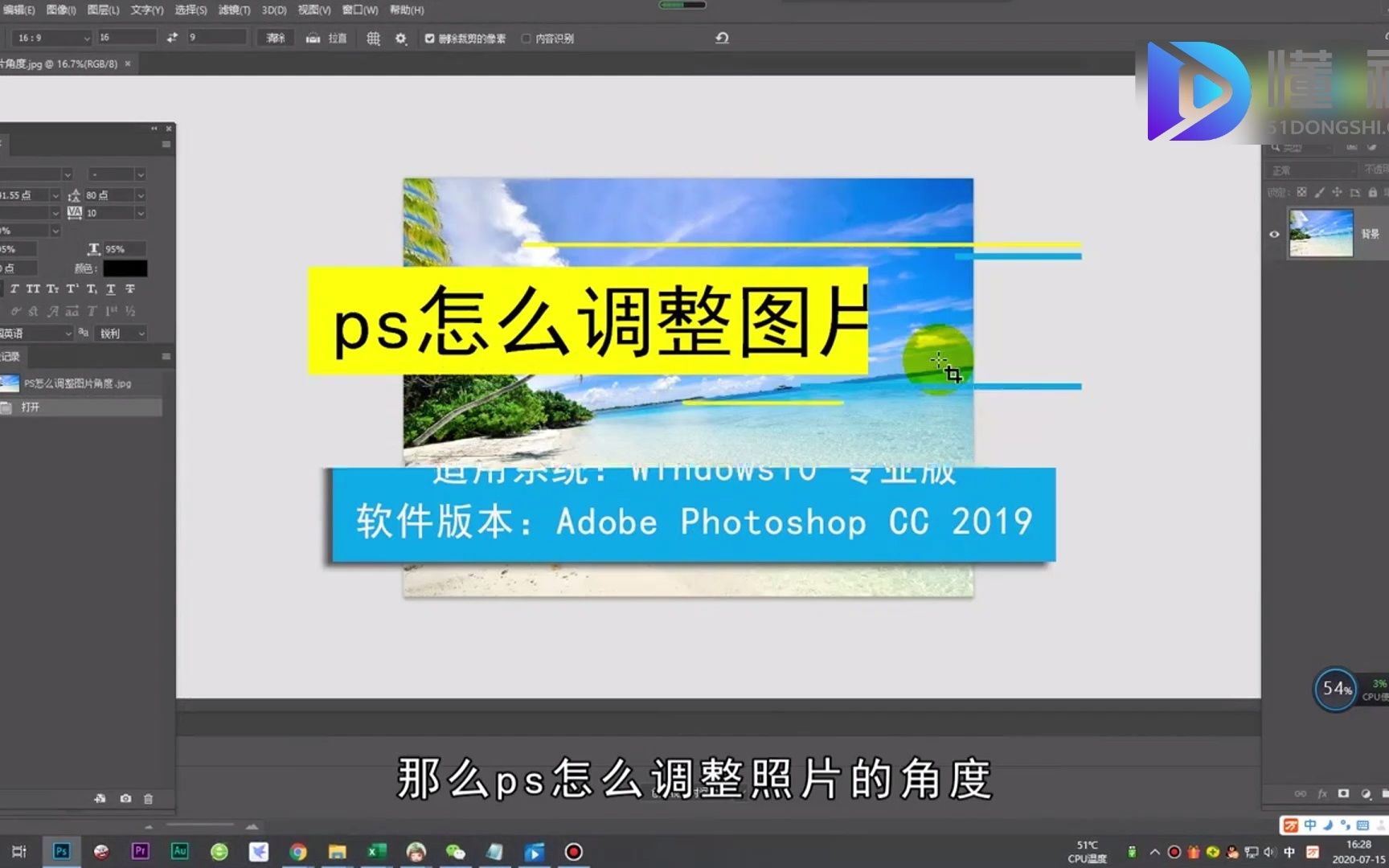Image resolution: width=1389 pixels, height=868 pixels.
Task: Close the document tab with the x
Action: click(128, 63)
